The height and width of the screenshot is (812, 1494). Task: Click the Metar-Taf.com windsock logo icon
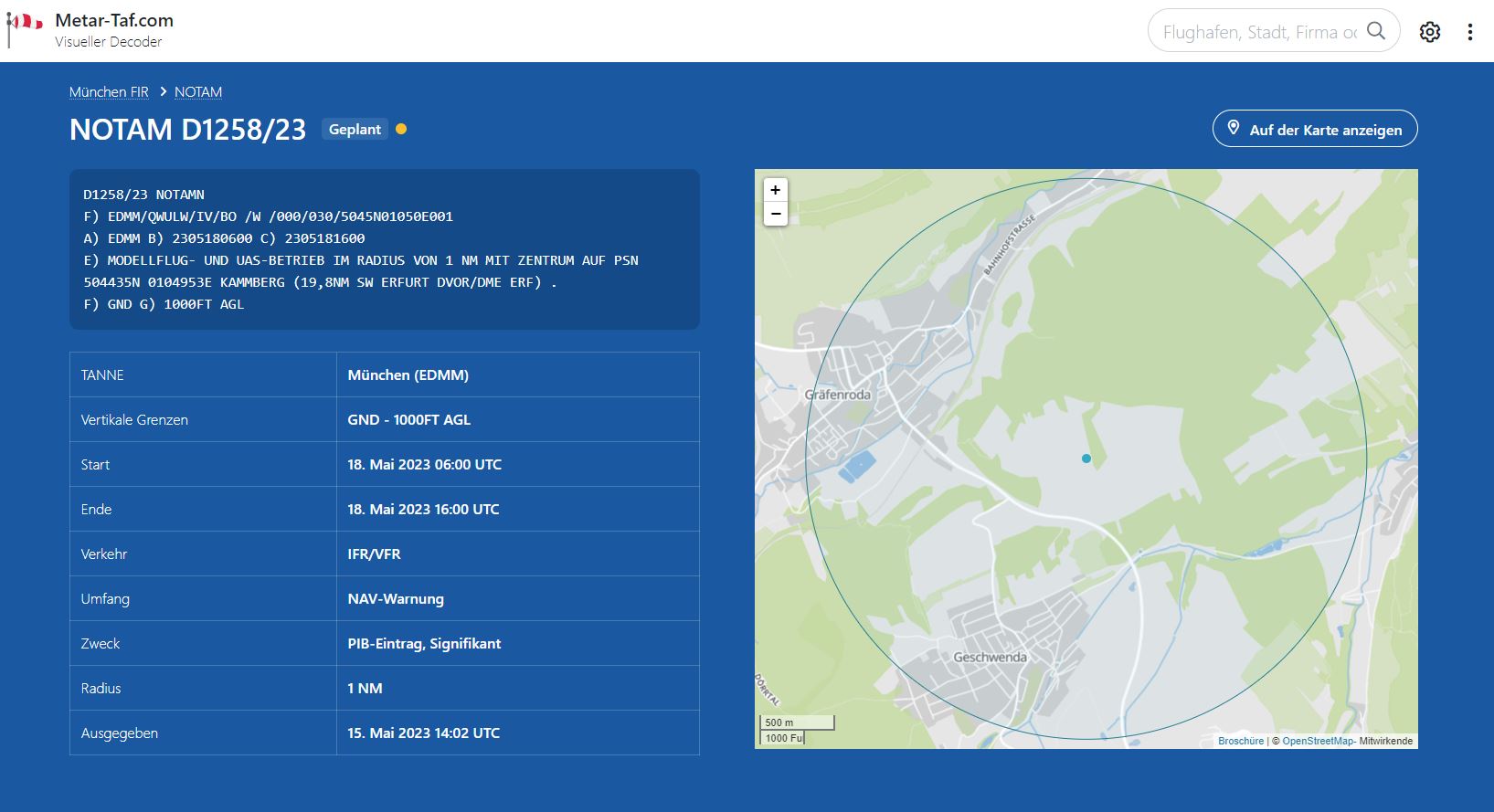click(24, 27)
